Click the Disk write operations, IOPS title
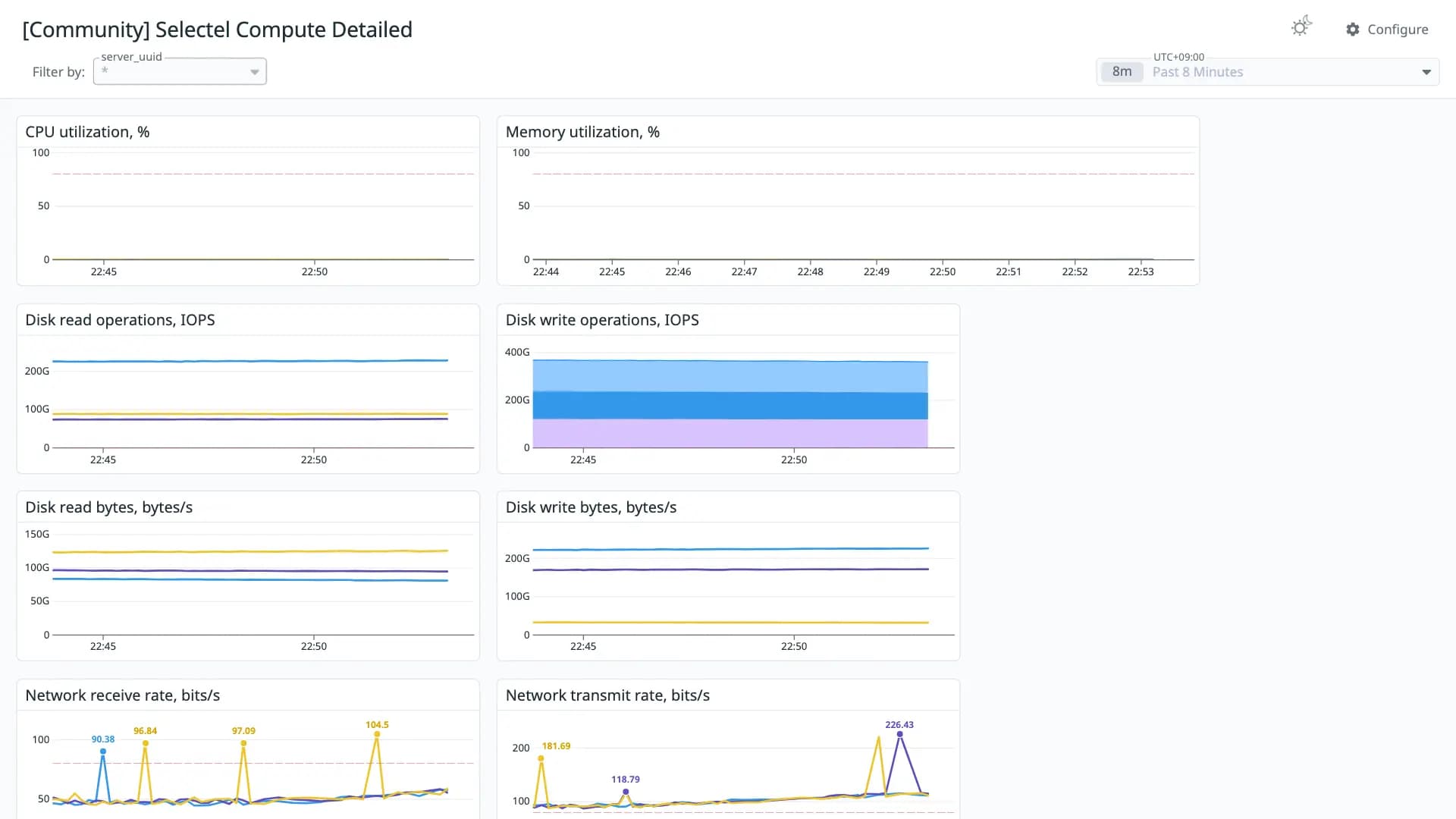The width and height of the screenshot is (1456, 819). [602, 320]
